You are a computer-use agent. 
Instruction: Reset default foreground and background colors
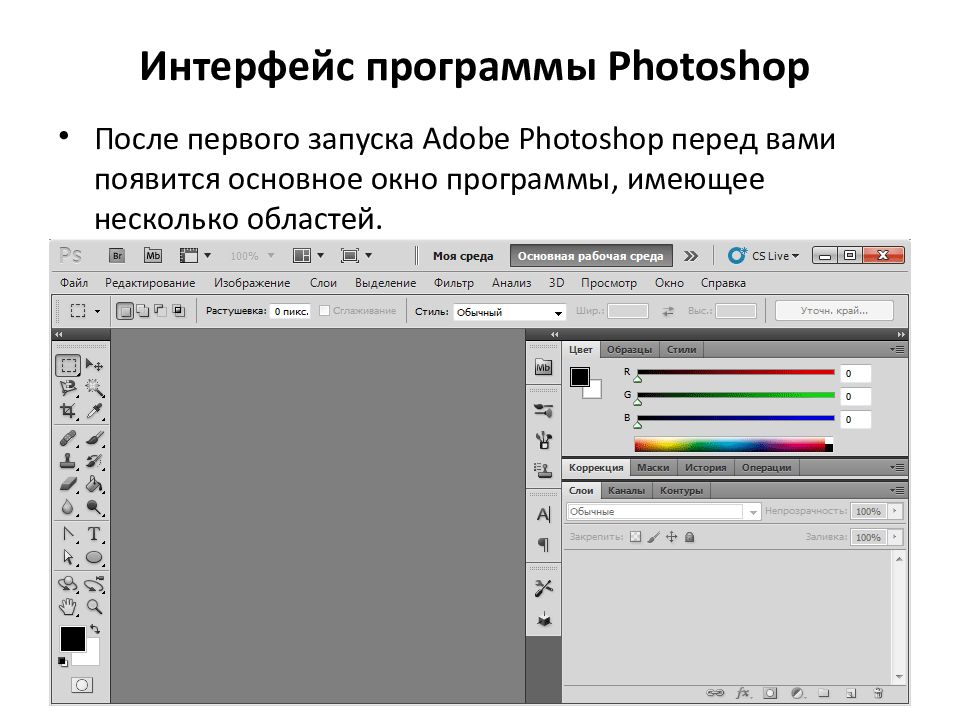[x=62, y=661]
